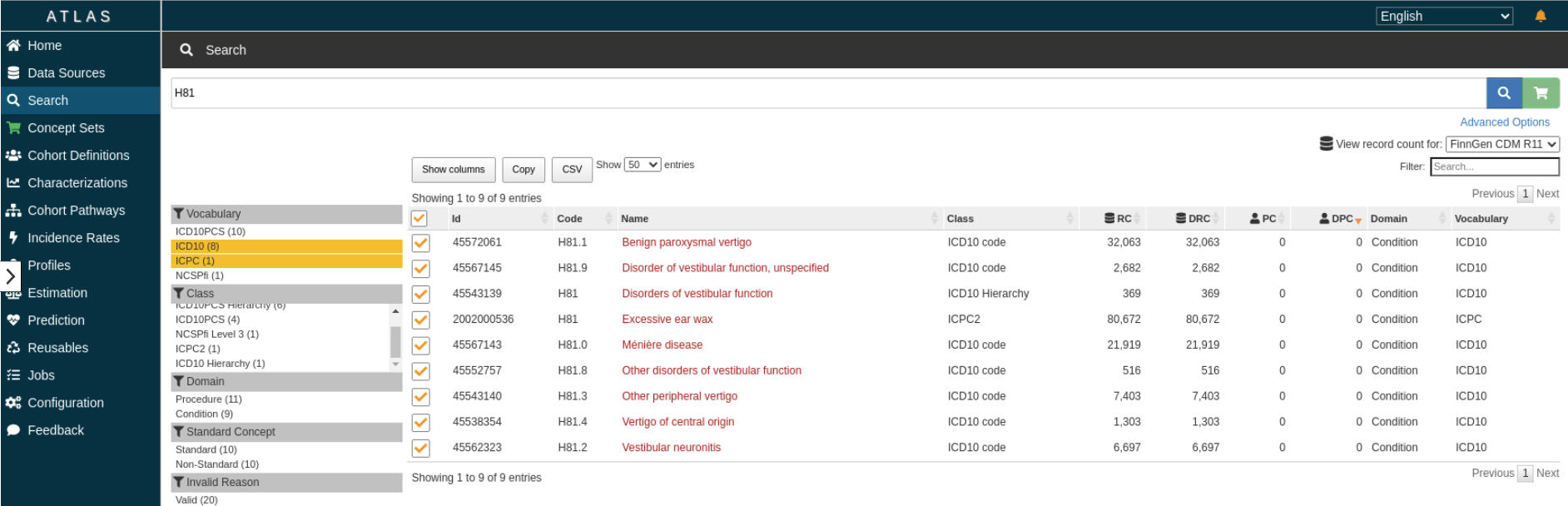The image size is (1568, 506).
Task: Click the Characterizations chart icon
Action: coord(13,183)
